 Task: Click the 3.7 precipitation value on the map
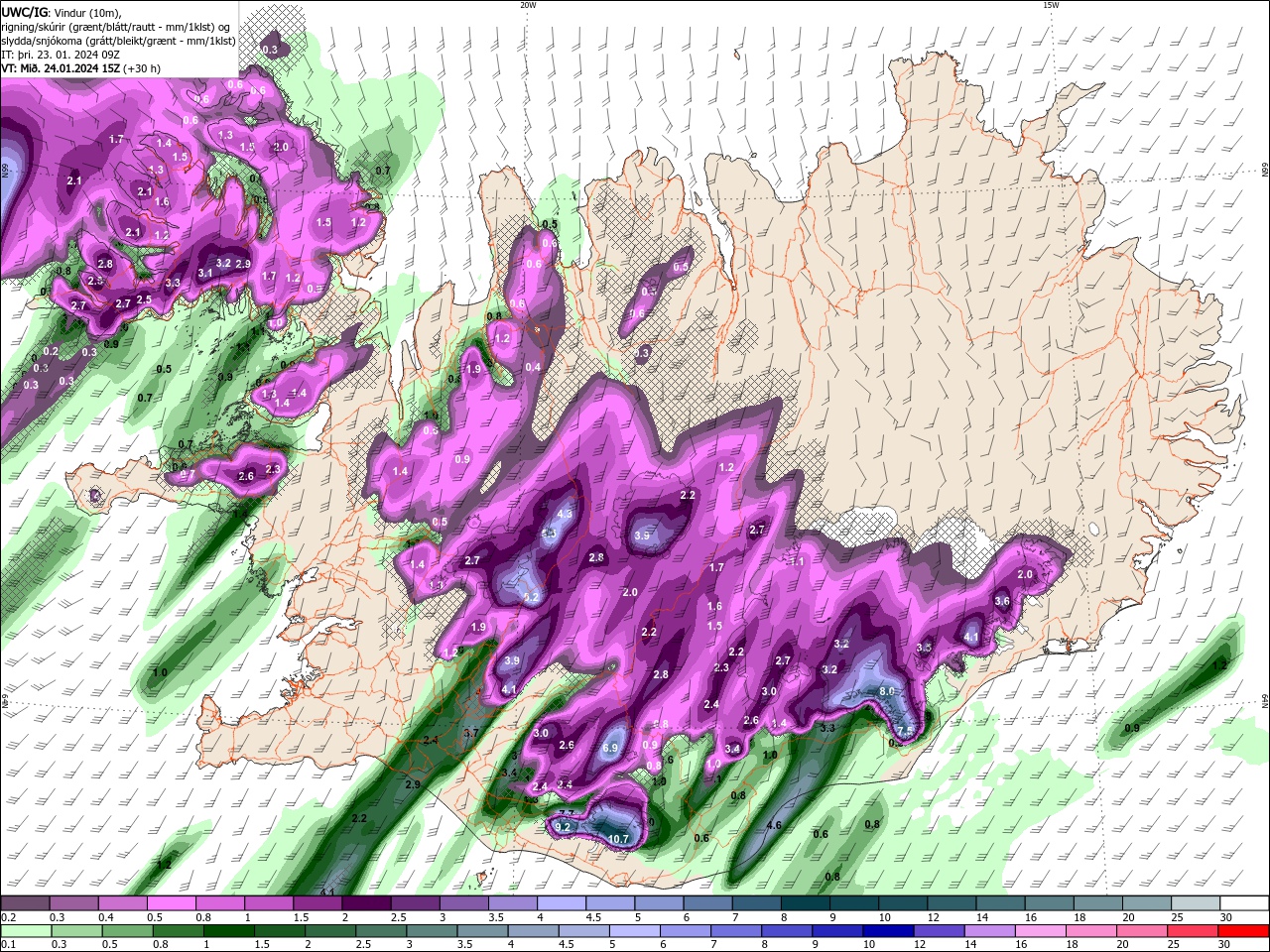pos(471,733)
